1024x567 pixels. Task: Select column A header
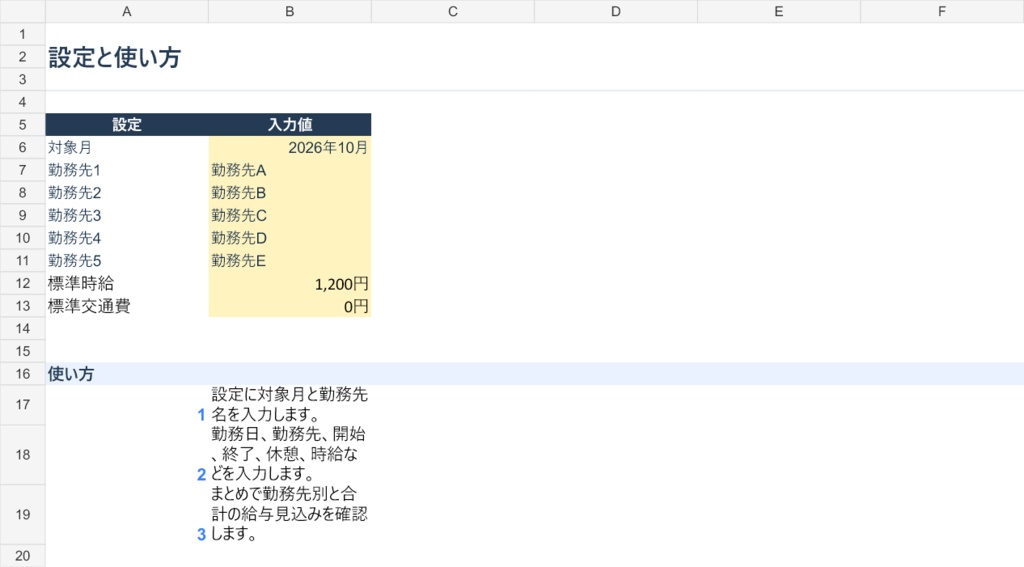(x=127, y=11)
